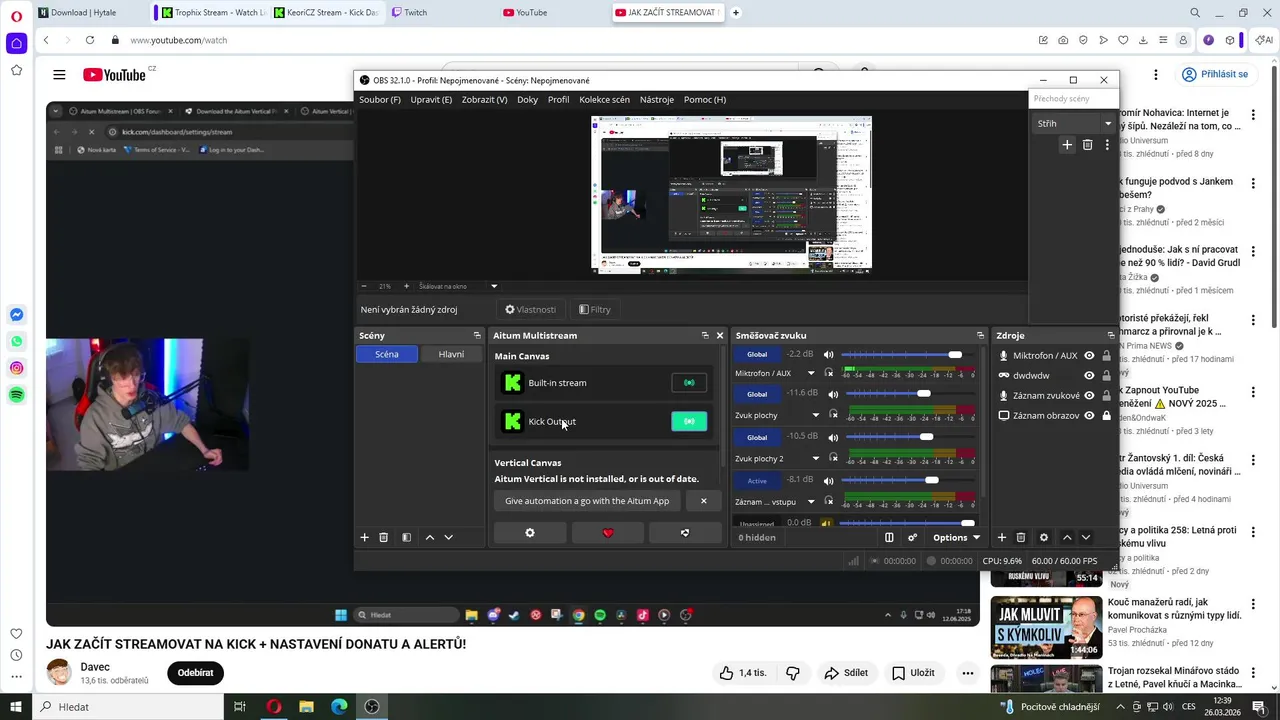This screenshot has height=720, width=1280.
Task: Move scene up in Scény list
Action: point(430,538)
